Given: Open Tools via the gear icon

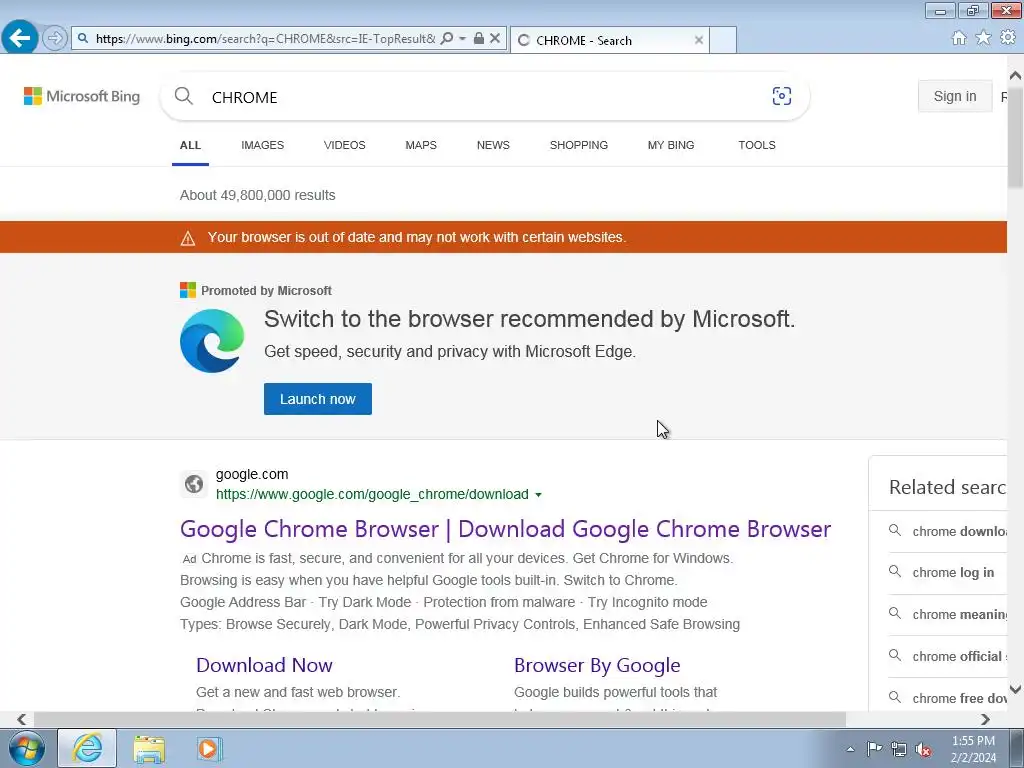Looking at the screenshot, I should [1008, 38].
